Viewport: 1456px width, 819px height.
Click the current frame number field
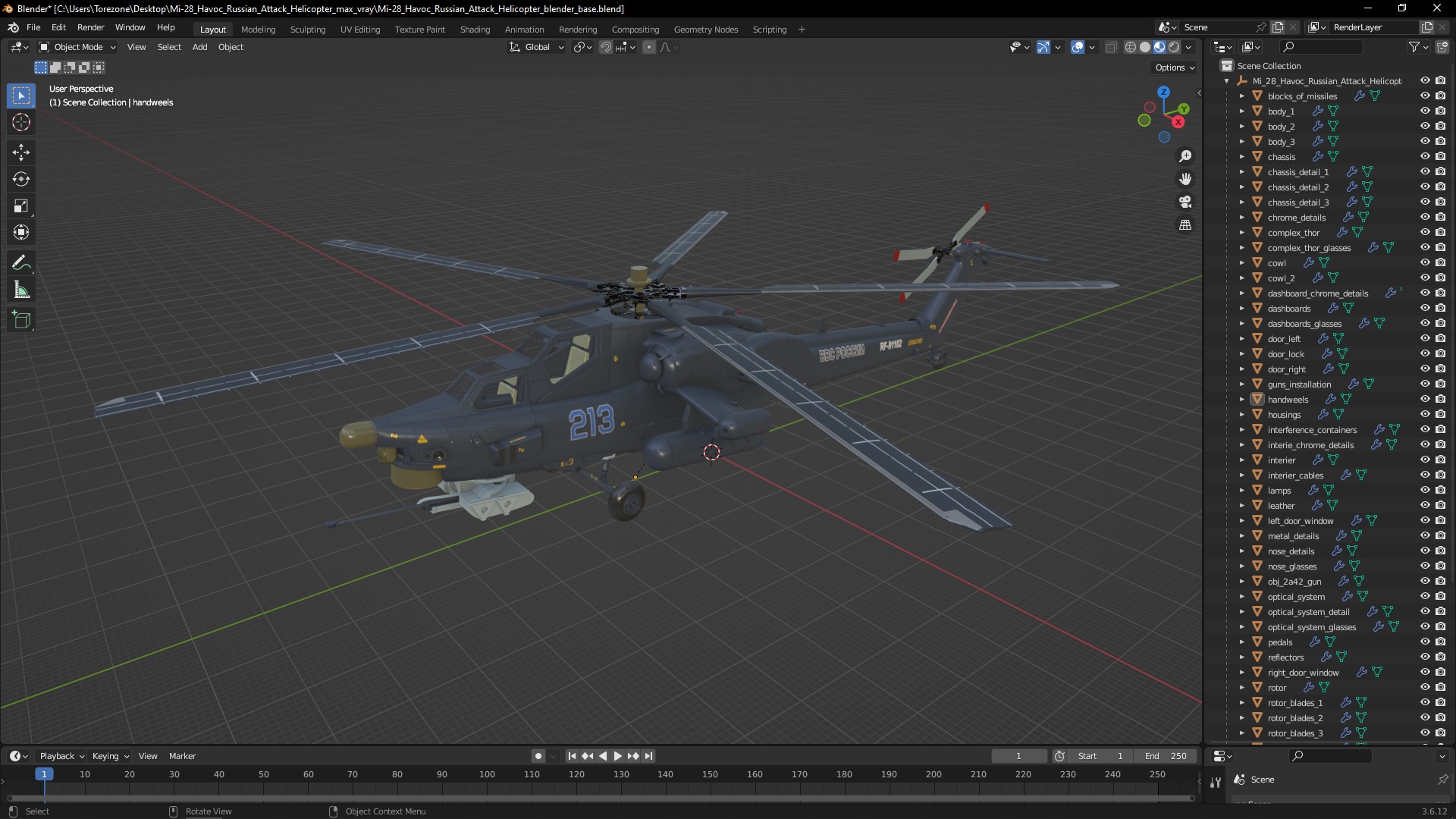tap(1018, 756)
